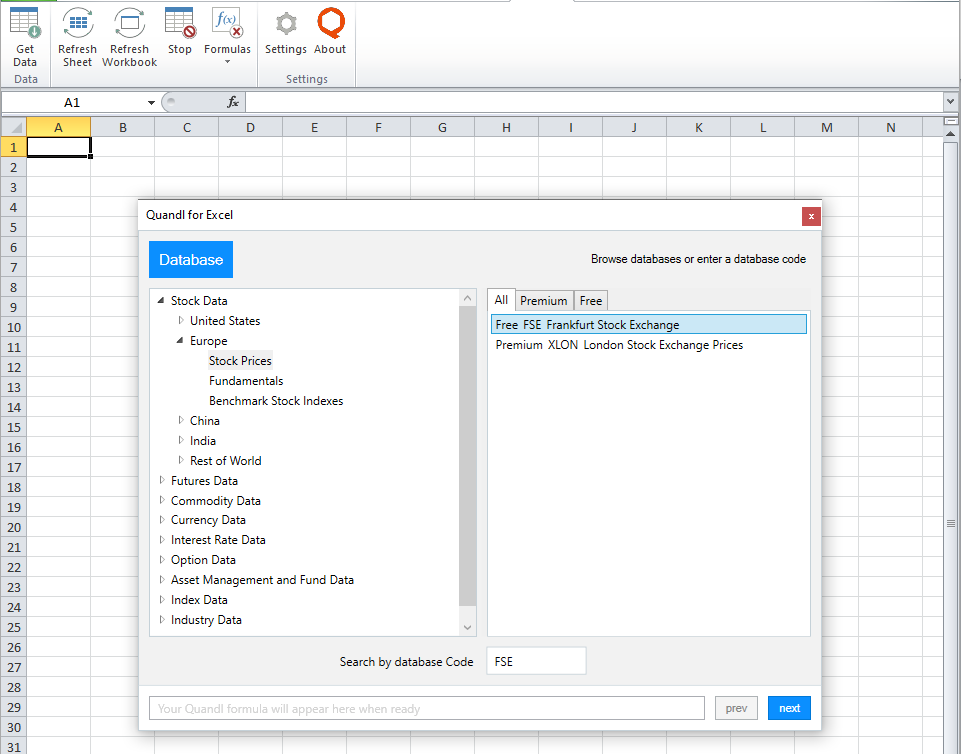
Task: Click the United States tree label
Action: pos(225,321)
